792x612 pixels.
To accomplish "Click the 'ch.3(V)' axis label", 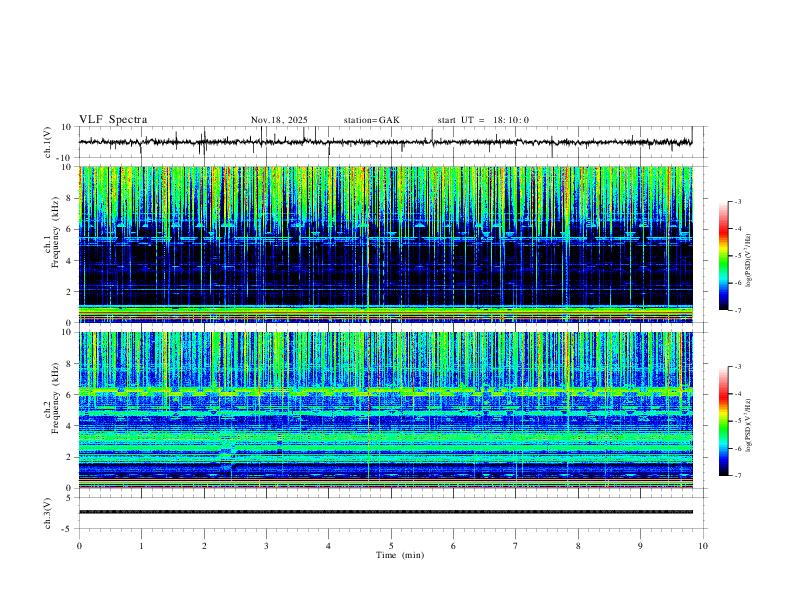I will point(48,513).
